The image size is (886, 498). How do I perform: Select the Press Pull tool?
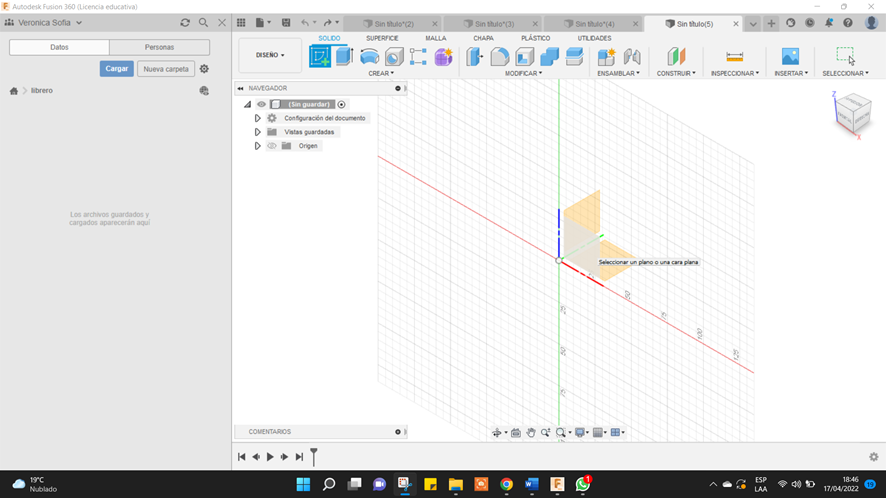pos(475,57)
